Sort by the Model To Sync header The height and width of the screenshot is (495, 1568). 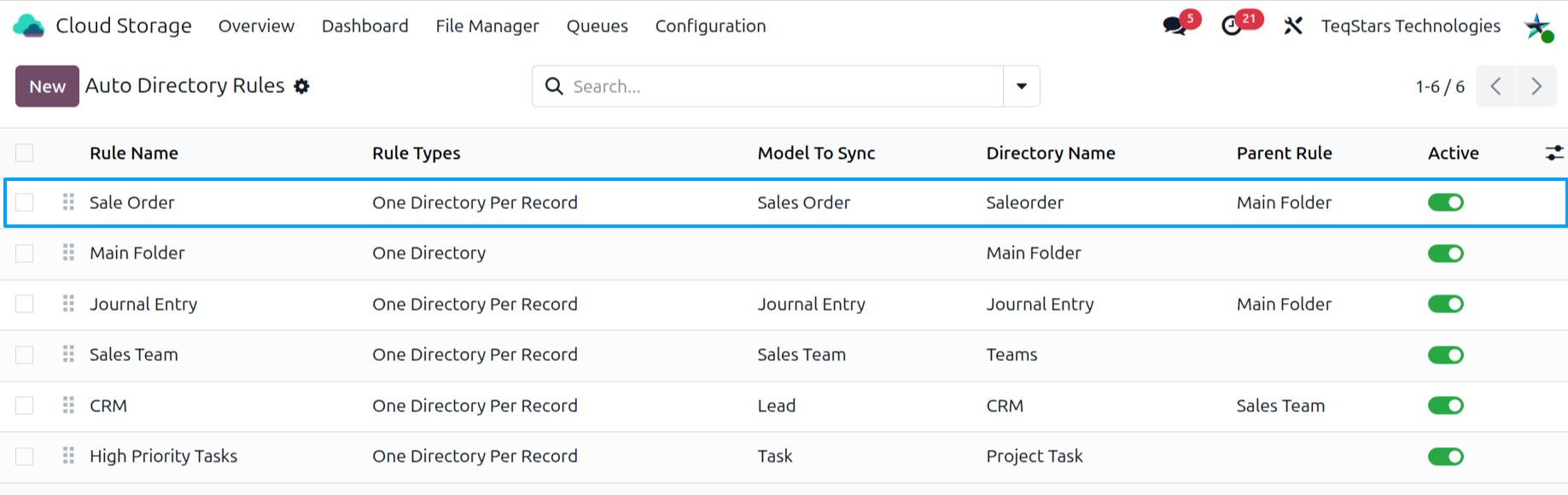[816, 153]
